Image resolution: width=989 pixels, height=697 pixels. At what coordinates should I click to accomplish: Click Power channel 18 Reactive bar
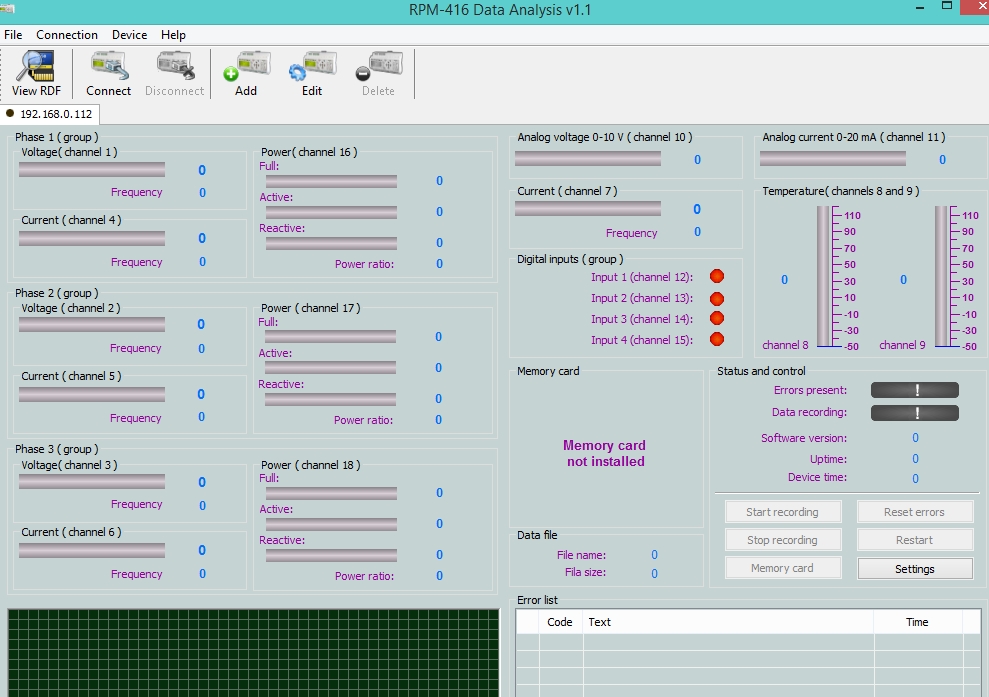pyautogui.click(x=331, y=555)
